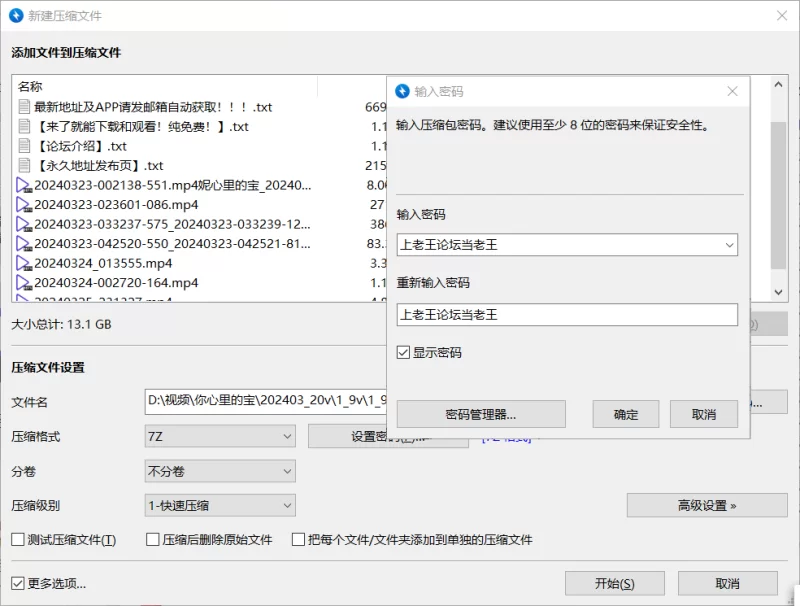Select file 【永久地址发布页】.txt
Viewport: 800px width, 606px height.
98,165
